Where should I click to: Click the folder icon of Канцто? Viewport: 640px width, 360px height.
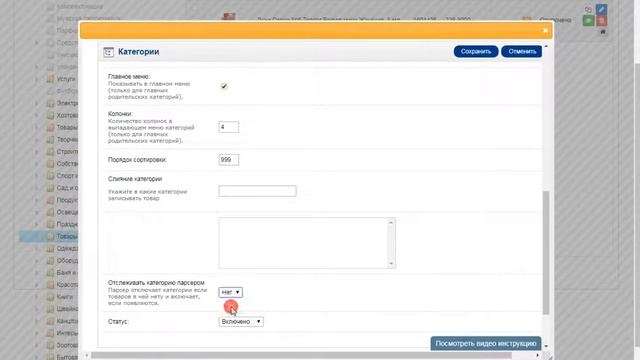click(50, 321)
